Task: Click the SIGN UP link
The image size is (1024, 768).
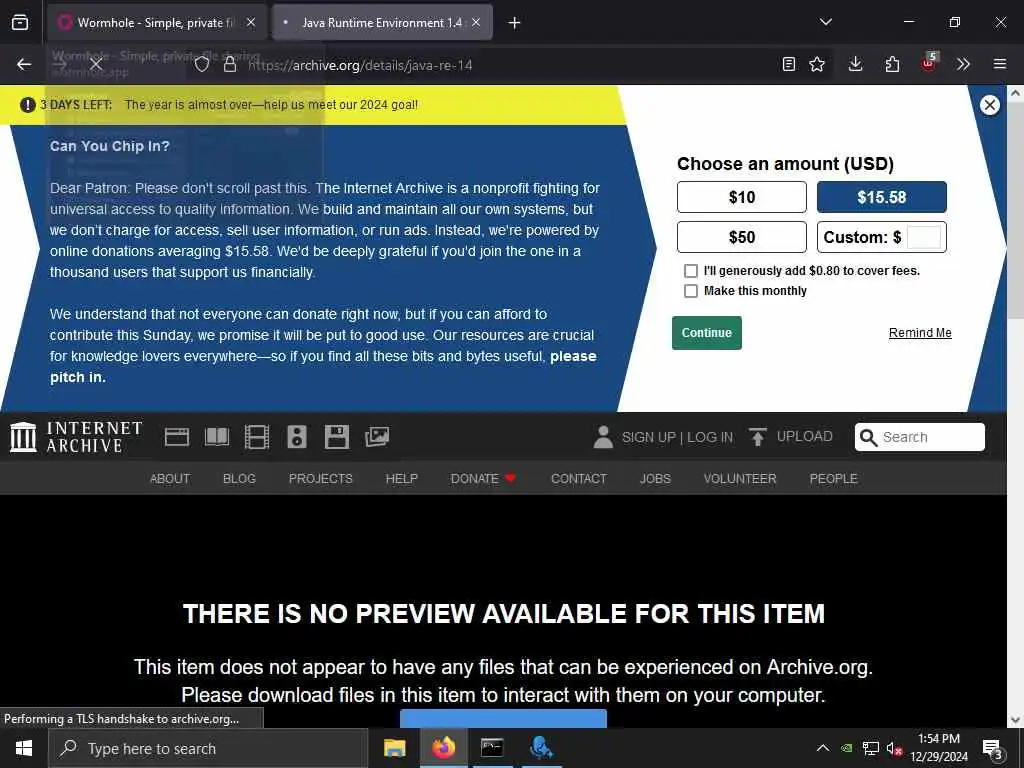Action: (x=648, y=438)
